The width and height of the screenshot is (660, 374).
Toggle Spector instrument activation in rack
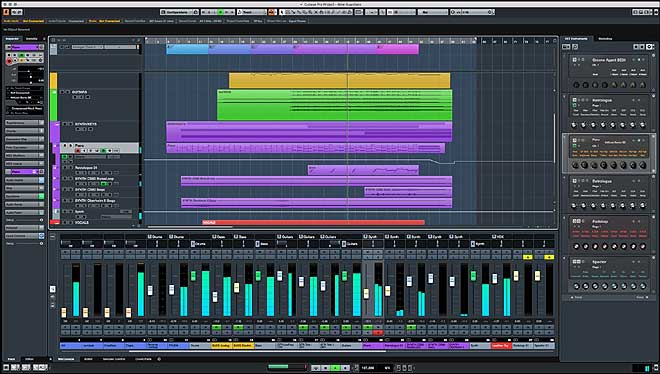(x=574, y=262)
